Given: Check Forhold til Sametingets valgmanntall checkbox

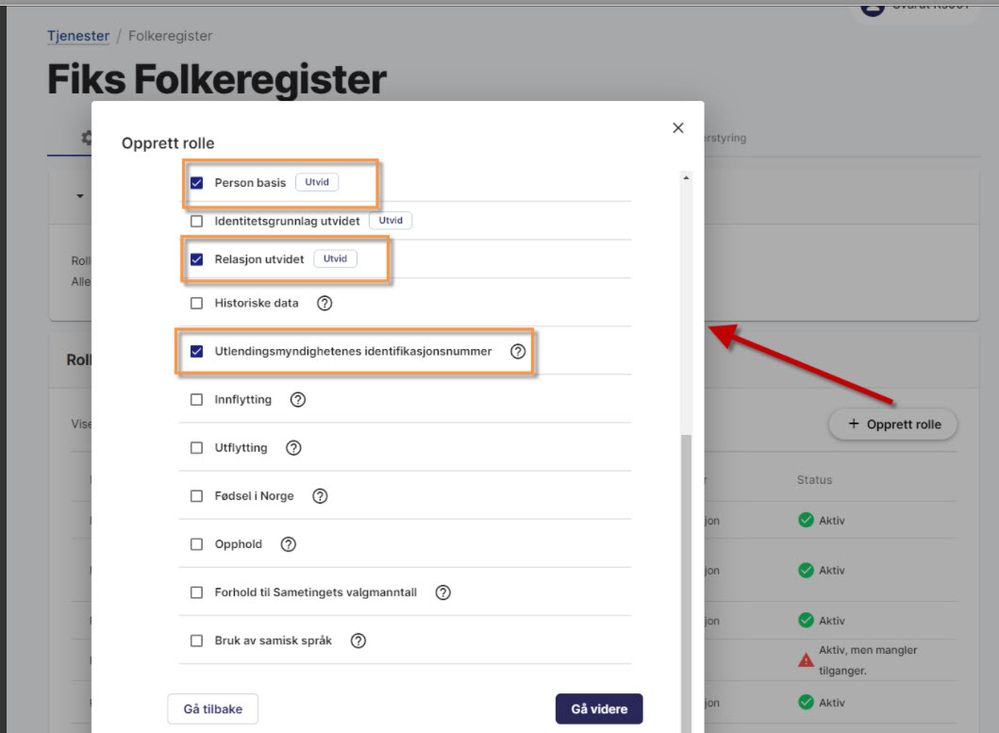Looking at the screenshot, I should point(197,593).
